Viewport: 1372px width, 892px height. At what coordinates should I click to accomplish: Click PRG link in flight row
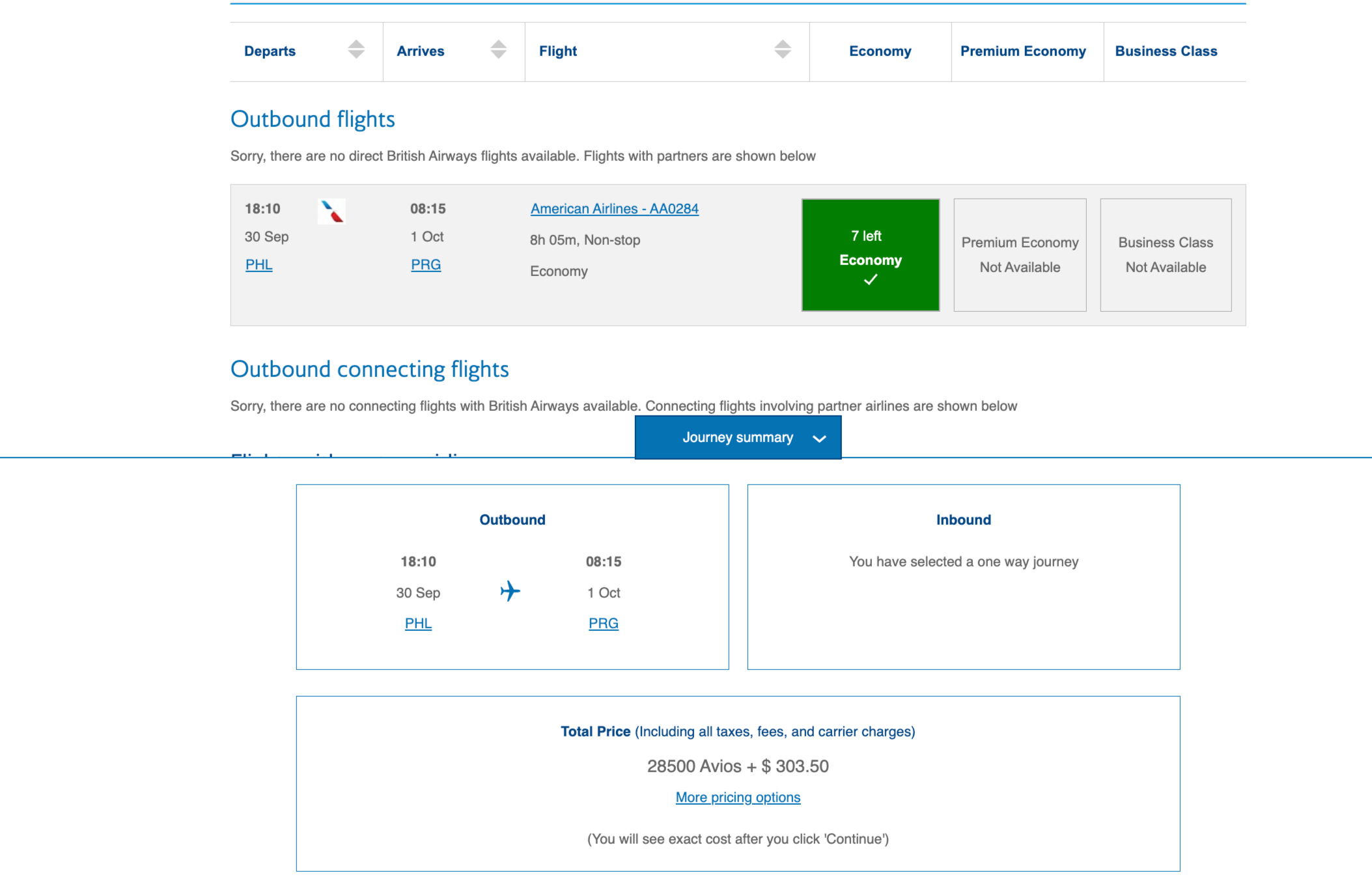pos(426,265)
